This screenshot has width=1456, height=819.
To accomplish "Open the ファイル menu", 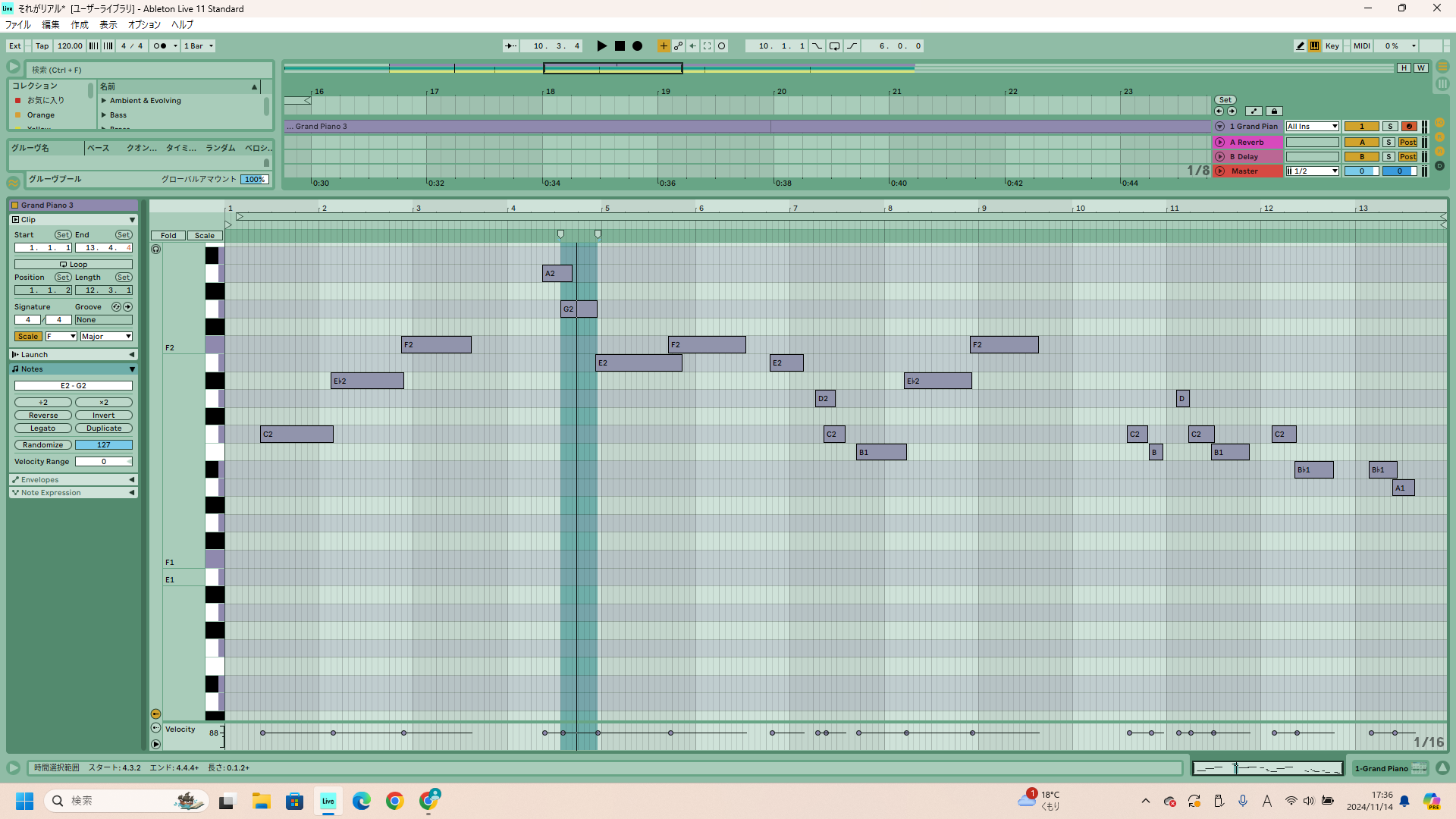I will tap(18, 25).
